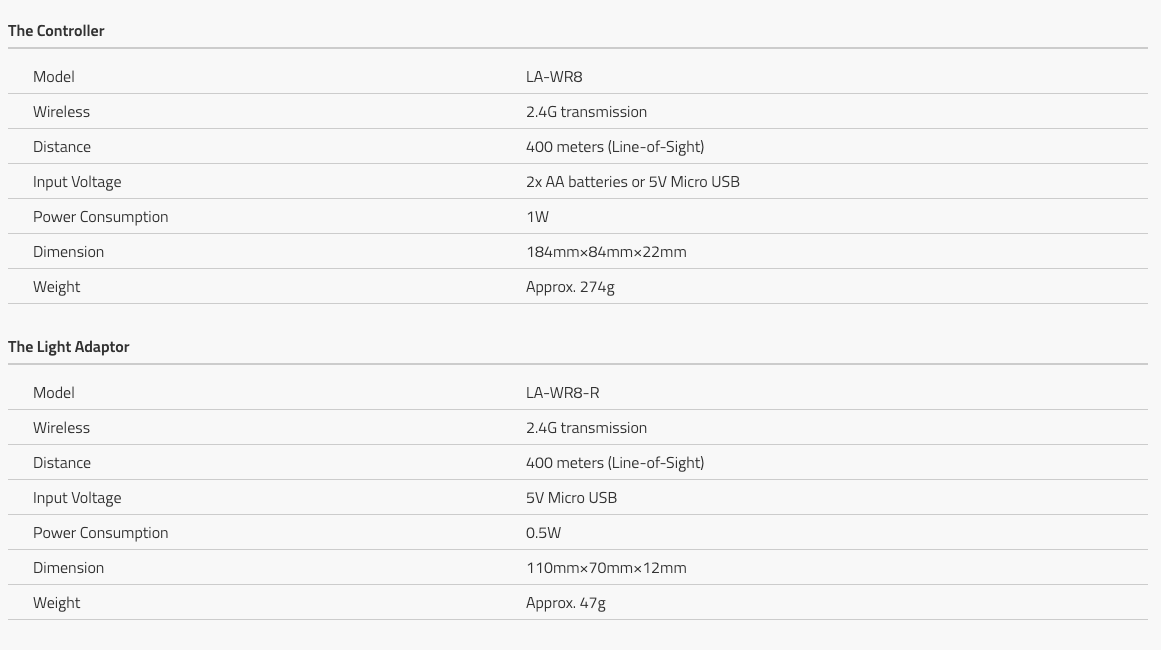Click the light adaptor's Weight label

tap(56, 603)
